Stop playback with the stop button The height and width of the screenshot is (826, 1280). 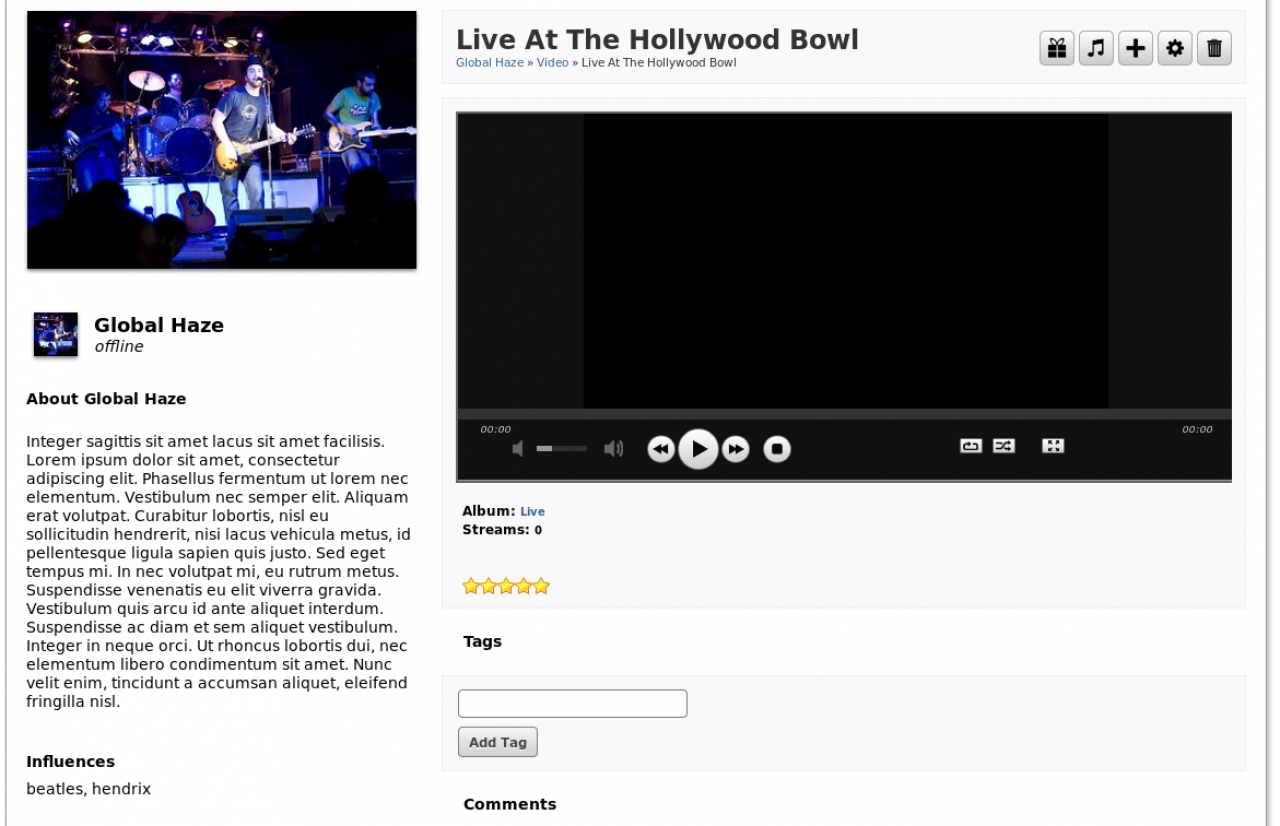[777, 450]
